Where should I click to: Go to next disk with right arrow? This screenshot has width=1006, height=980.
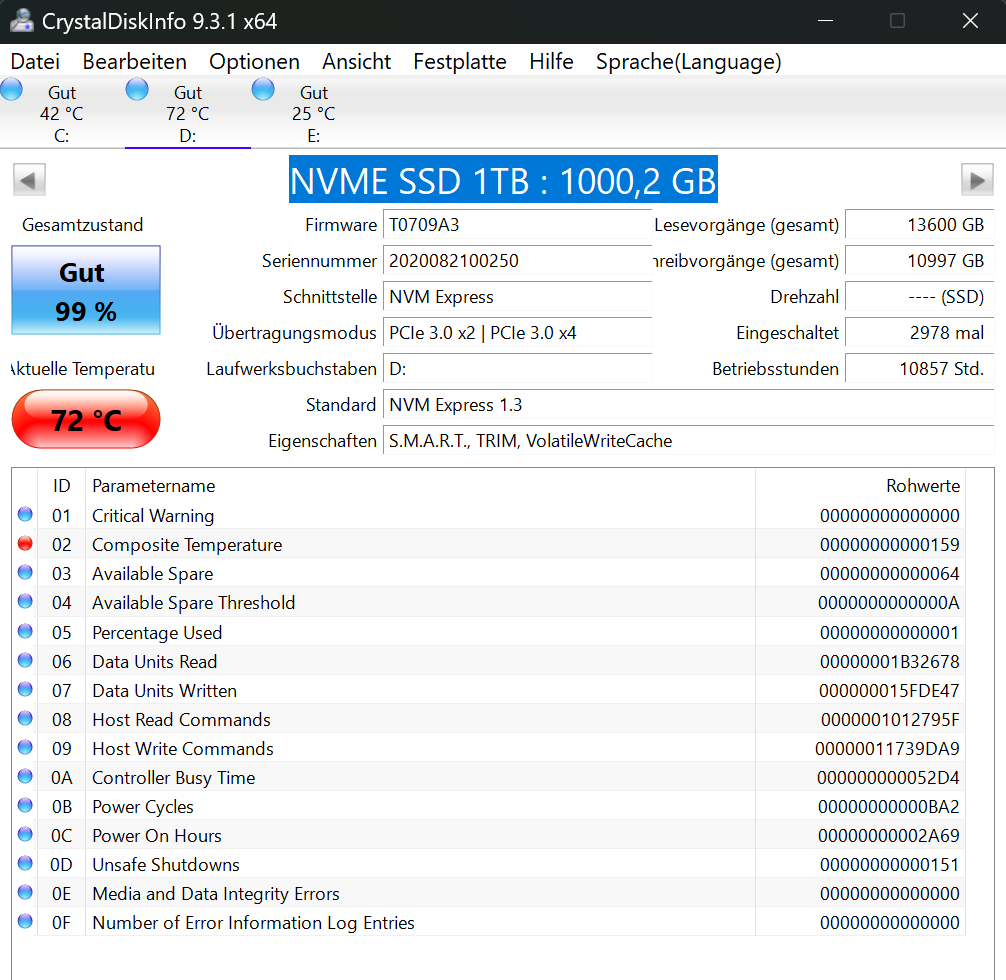(x=976, y=180)
